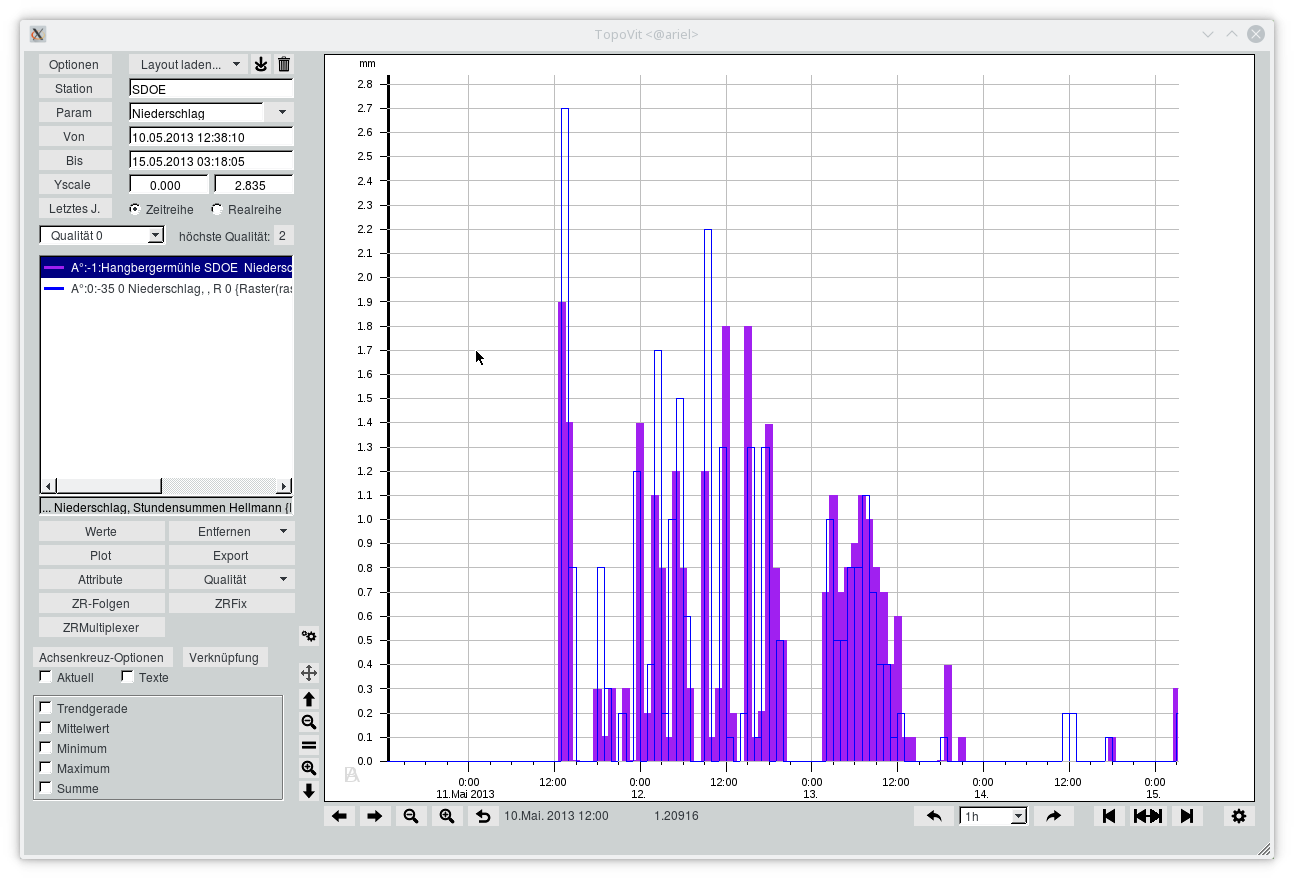Click the save layout download icon

261,64
